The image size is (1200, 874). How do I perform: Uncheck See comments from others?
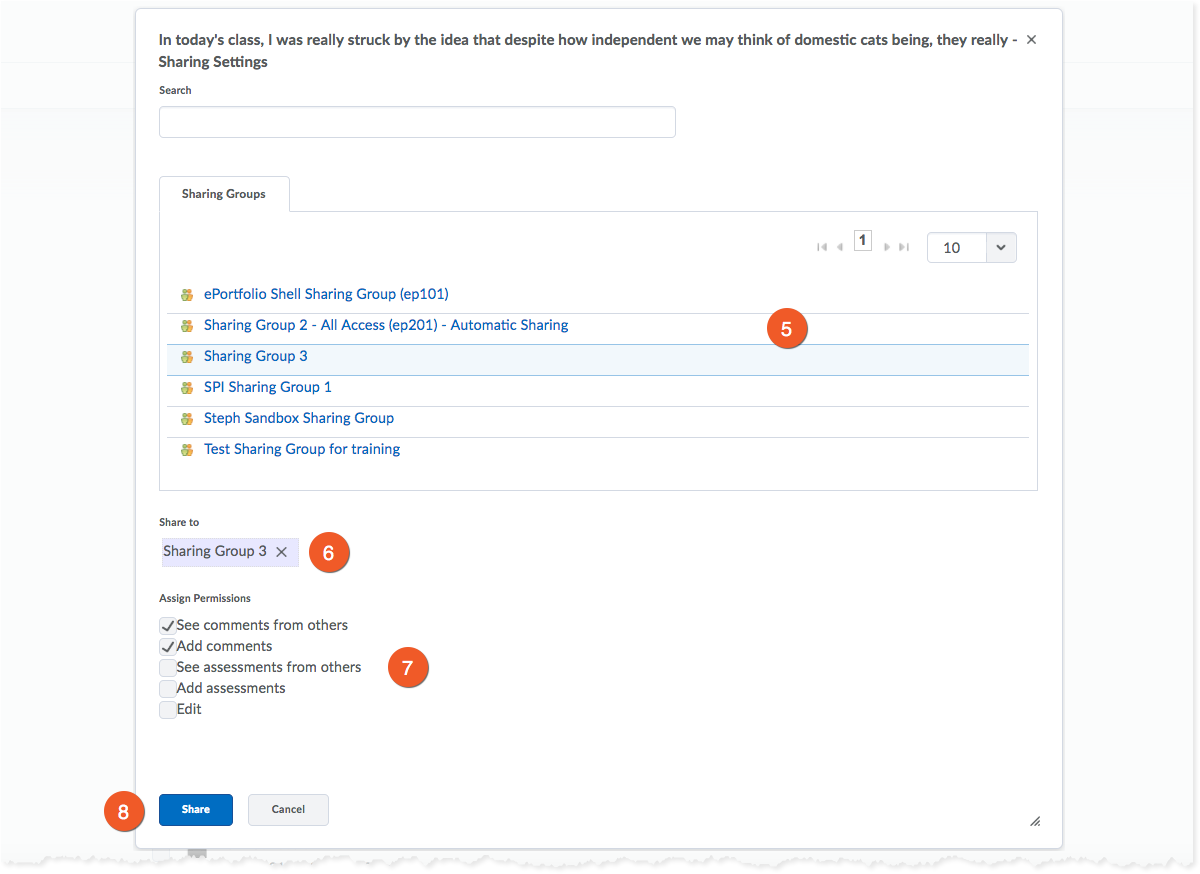tap(168, 626)
